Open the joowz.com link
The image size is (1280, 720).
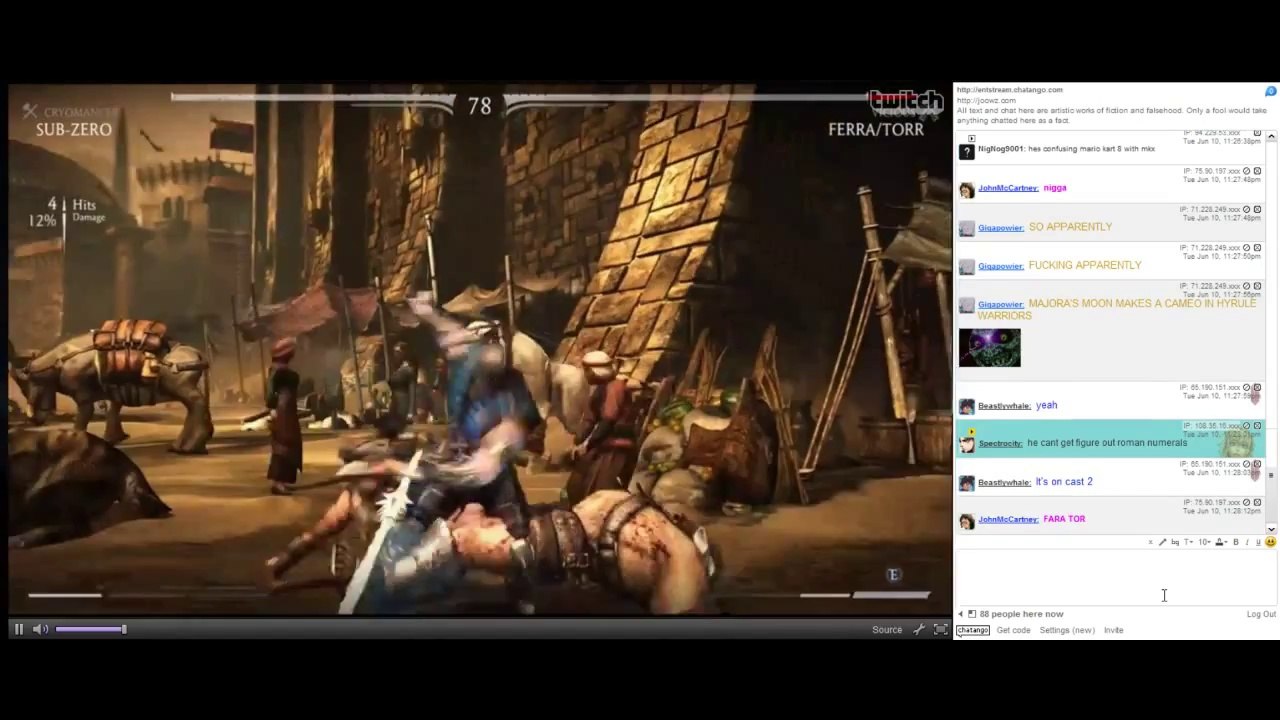pos(986,100)
